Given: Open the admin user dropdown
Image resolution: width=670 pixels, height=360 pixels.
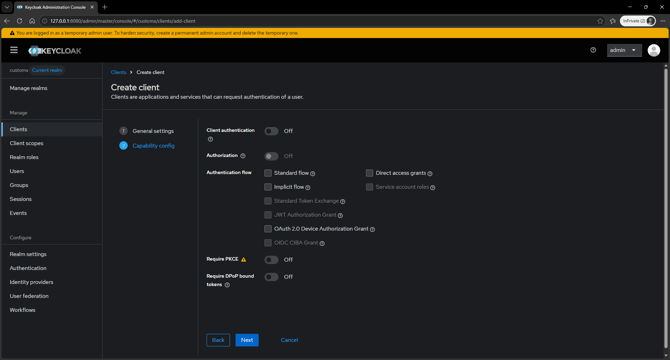Looking at the screenshot, I should click(x=624, y=50).
